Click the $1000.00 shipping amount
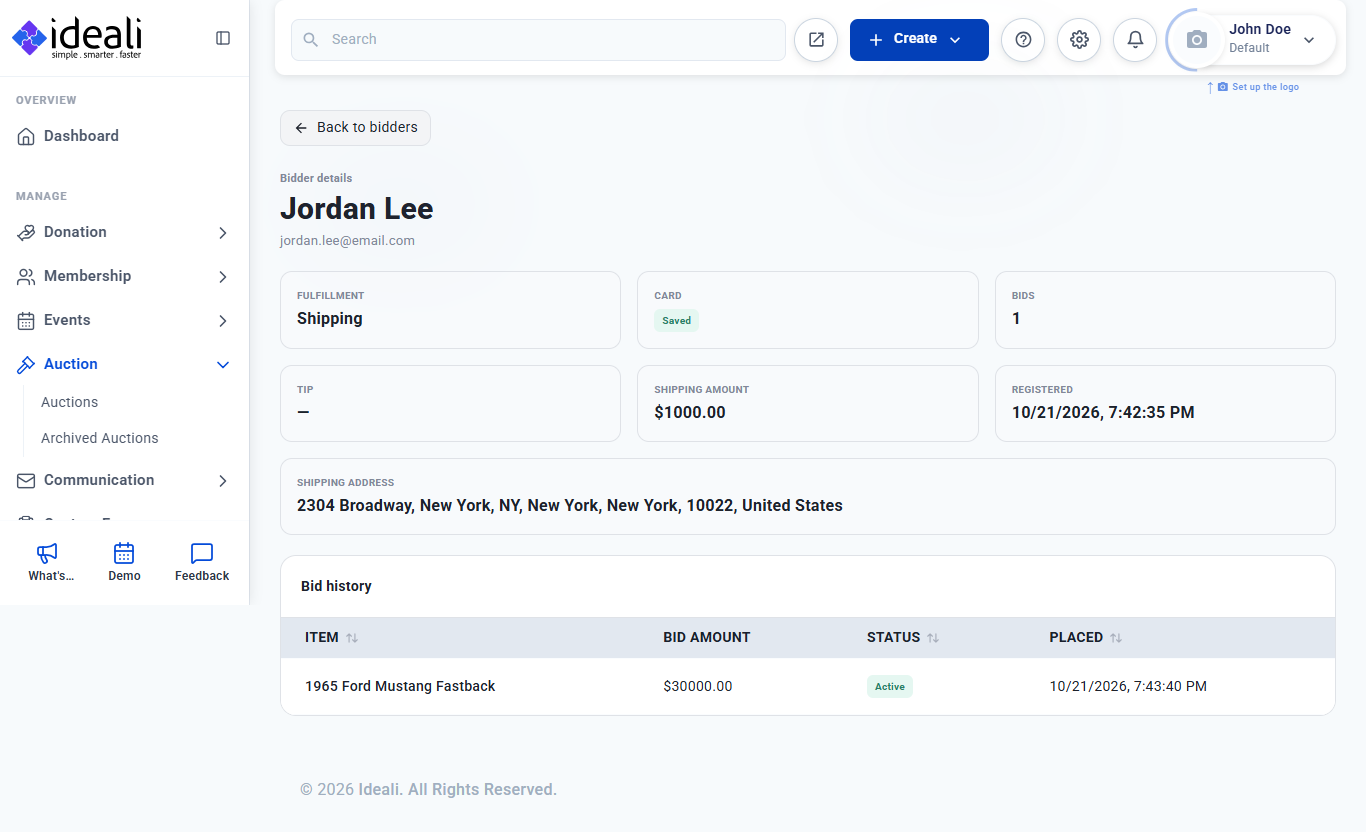The width and height of the screenshot is (1366, 832). click(690, 412)
